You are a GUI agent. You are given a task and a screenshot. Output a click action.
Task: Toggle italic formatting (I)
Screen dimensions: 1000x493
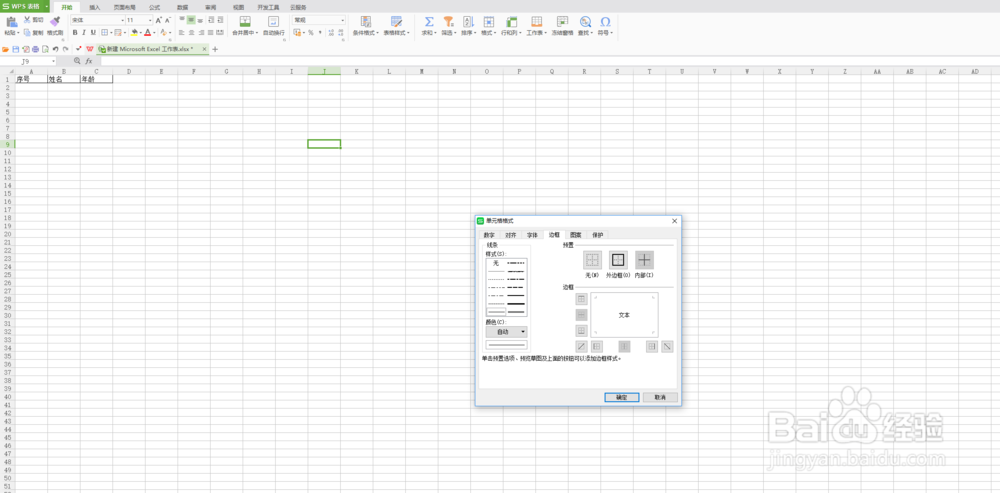pyautogui.click(x=84, y=33)
